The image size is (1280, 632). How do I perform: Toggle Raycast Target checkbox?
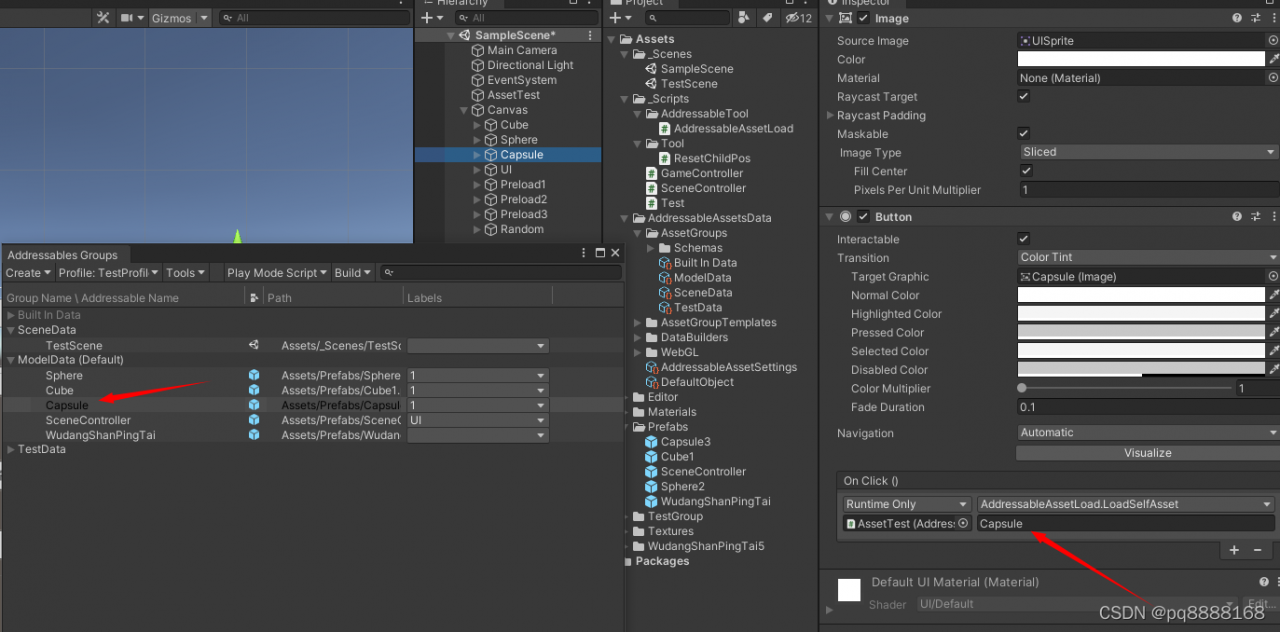point(1023,96)
